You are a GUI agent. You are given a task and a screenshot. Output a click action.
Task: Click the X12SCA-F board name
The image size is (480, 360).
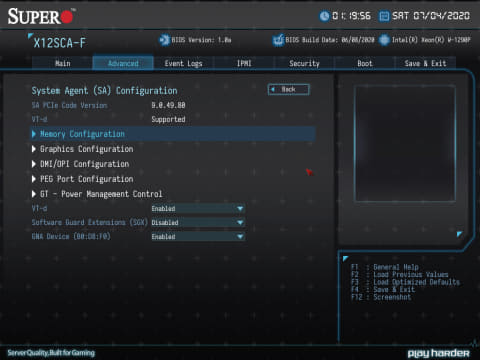59,43
